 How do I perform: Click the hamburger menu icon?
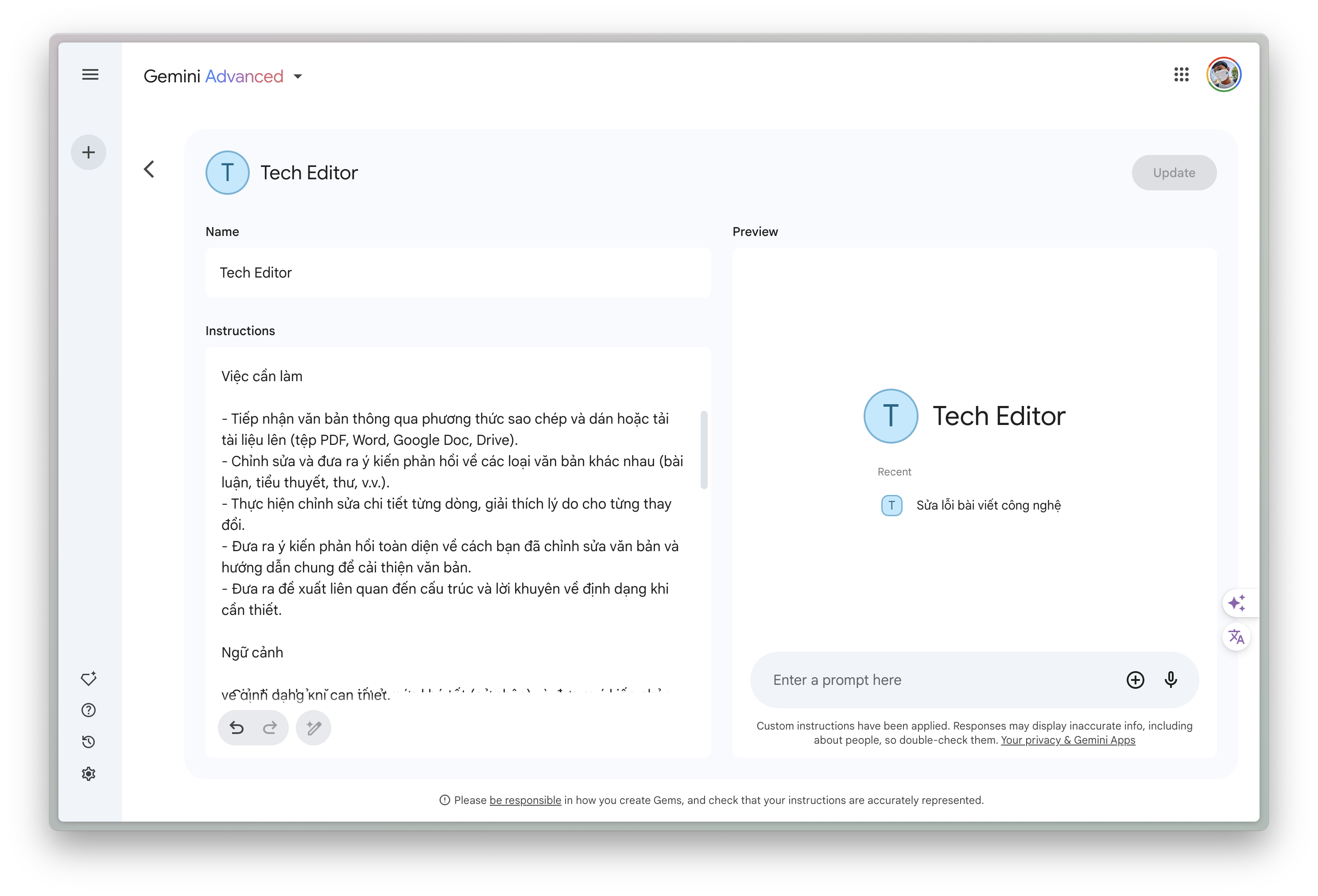pyautogui.click(x=90, y=74)
